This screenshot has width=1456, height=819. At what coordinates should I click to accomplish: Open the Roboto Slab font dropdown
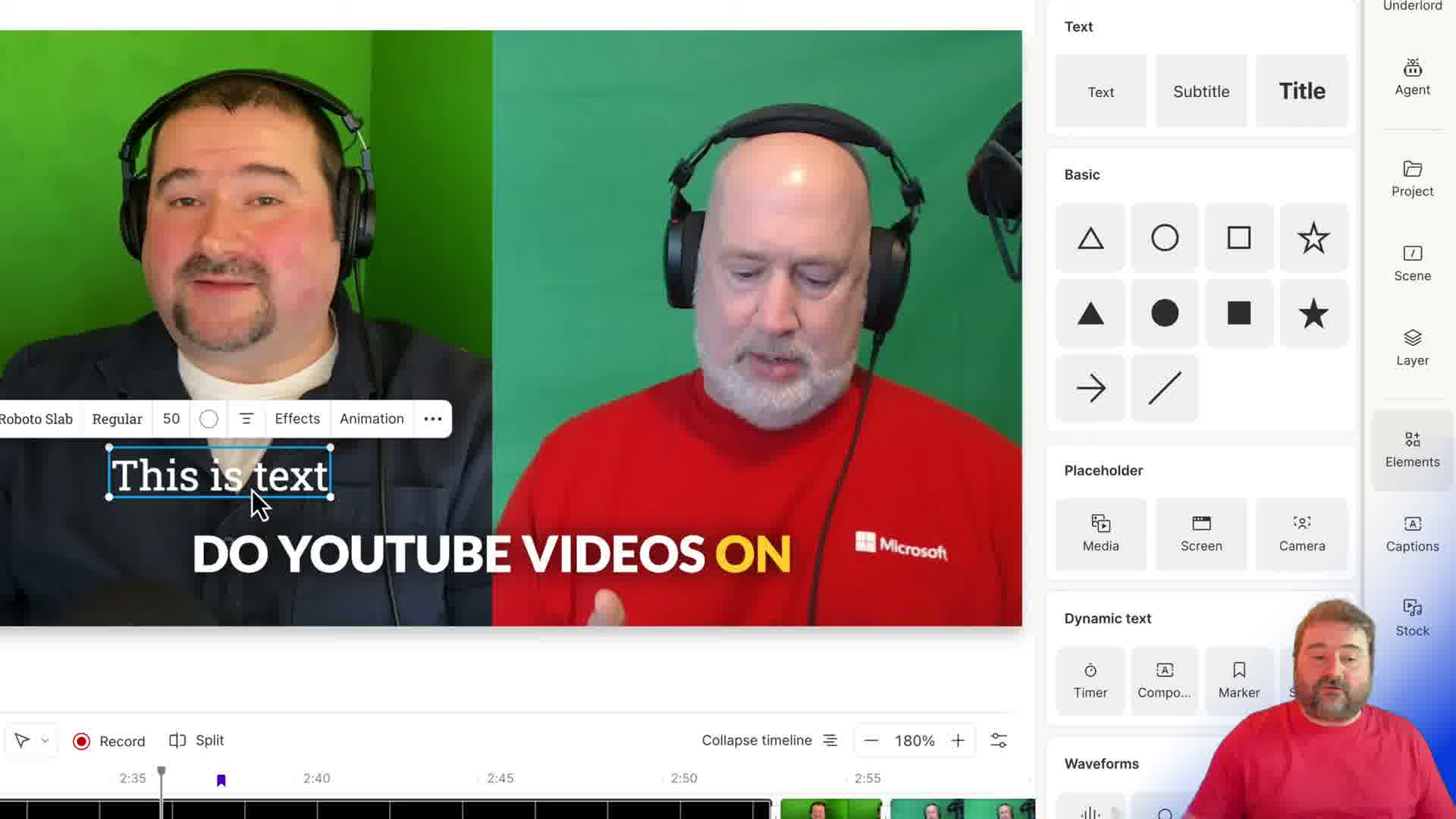36,419
